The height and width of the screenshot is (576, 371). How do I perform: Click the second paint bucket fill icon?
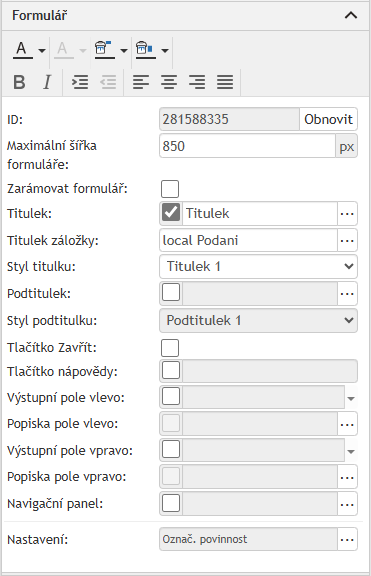[x=145, y=50]
